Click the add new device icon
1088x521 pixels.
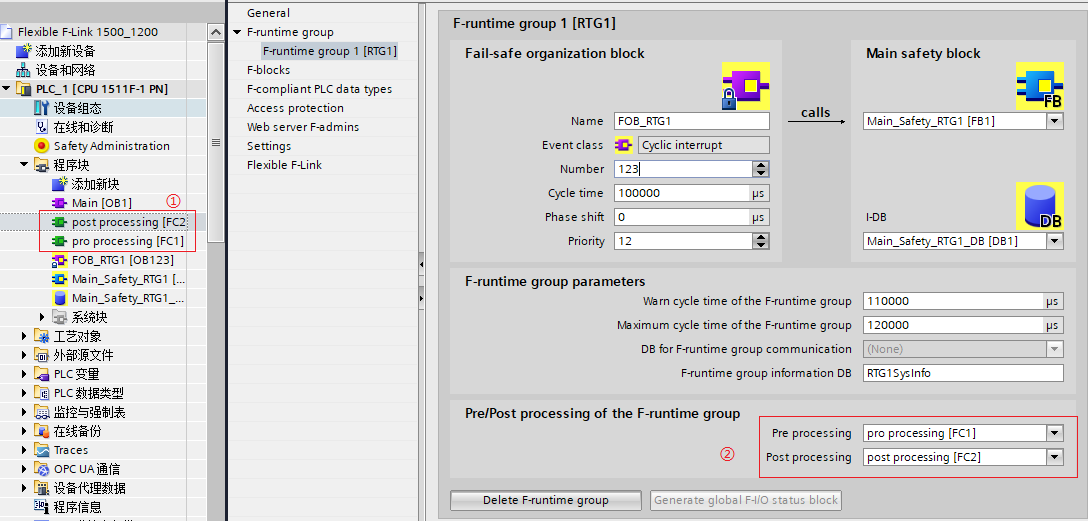pyautogui.click(x=25, y=51)
